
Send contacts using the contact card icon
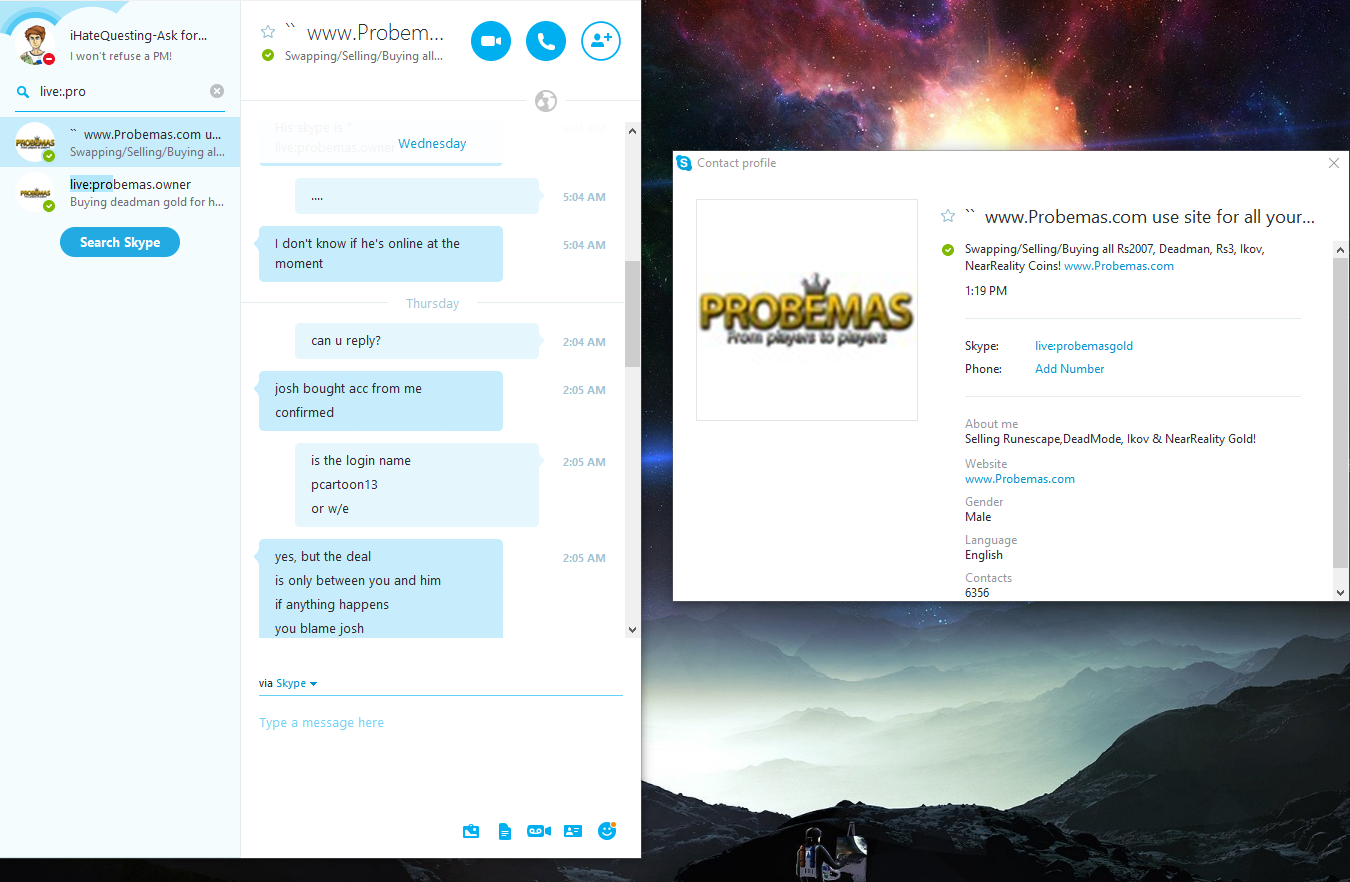tap(573, 831)
